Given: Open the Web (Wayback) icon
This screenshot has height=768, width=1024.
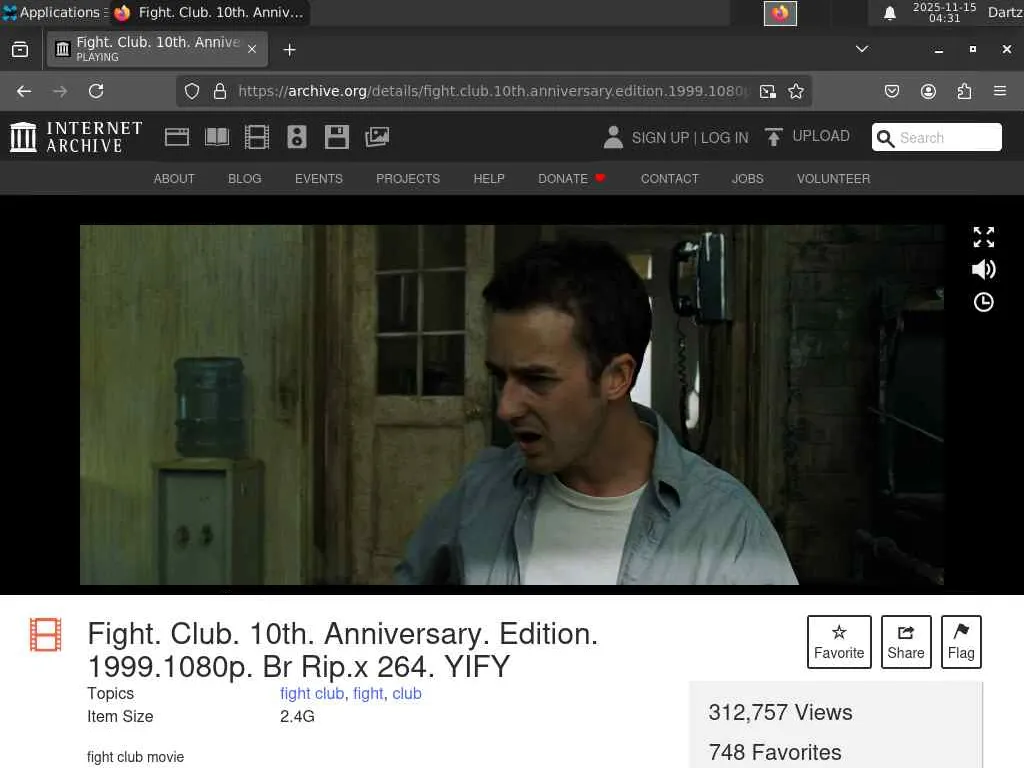Looking at the screenshot, I should 177,137.
